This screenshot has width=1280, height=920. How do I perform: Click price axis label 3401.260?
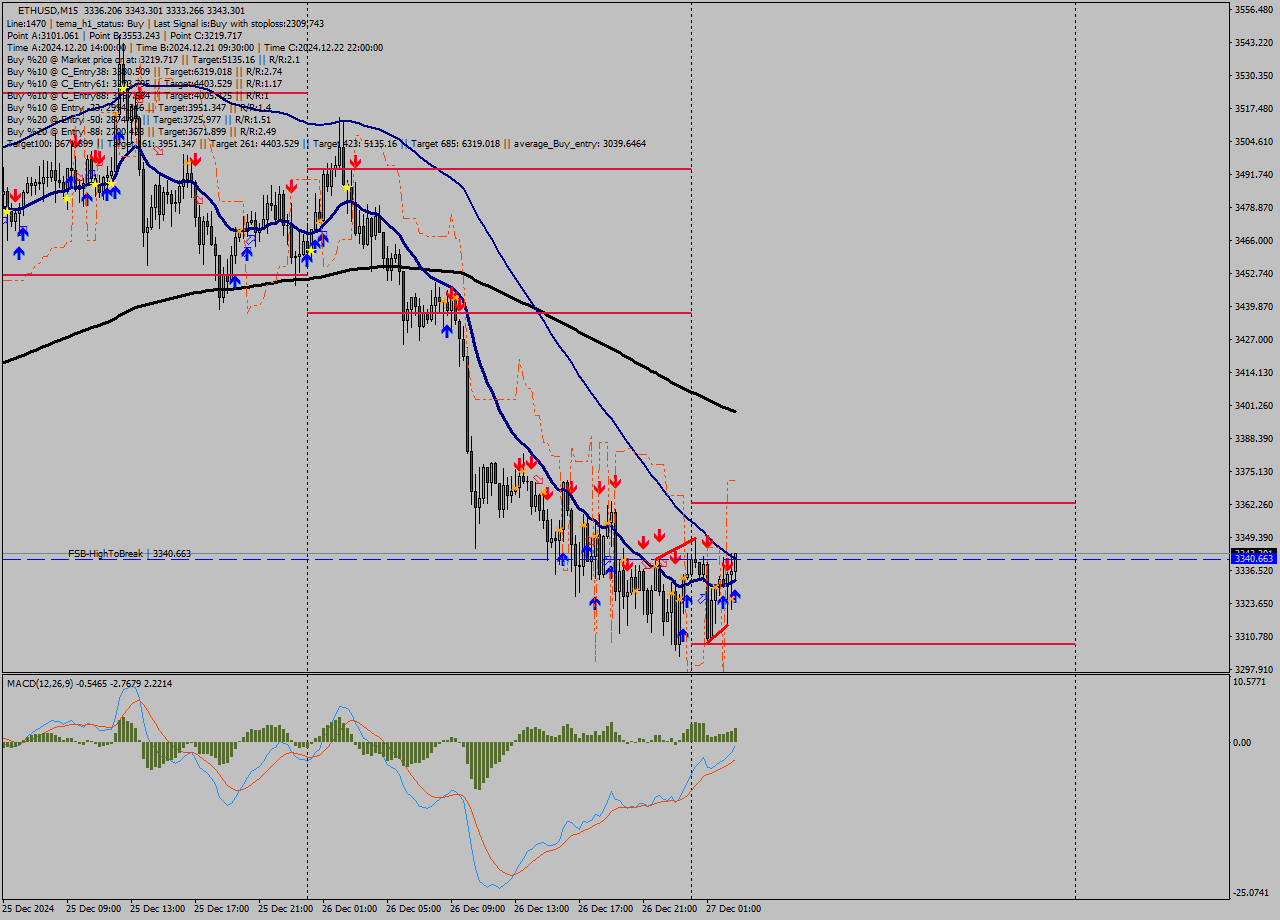coord(1254,406)
